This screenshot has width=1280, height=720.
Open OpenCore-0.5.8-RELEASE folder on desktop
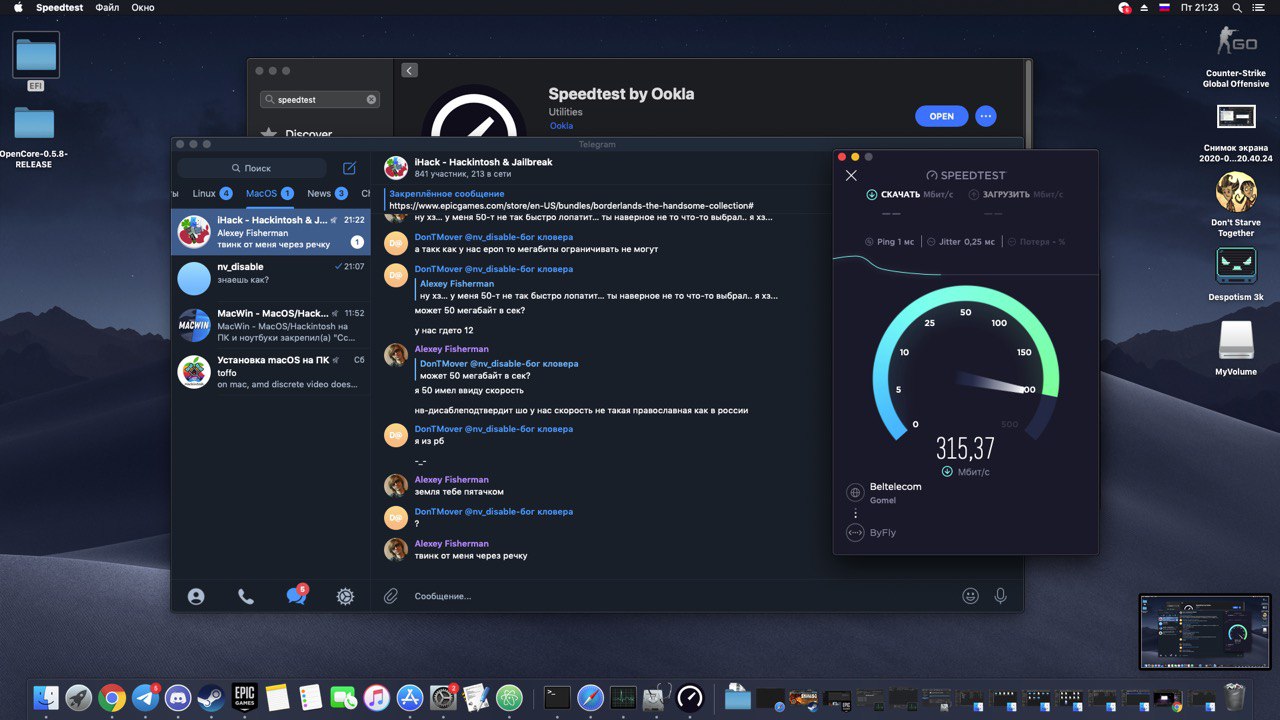click(34, 123)
